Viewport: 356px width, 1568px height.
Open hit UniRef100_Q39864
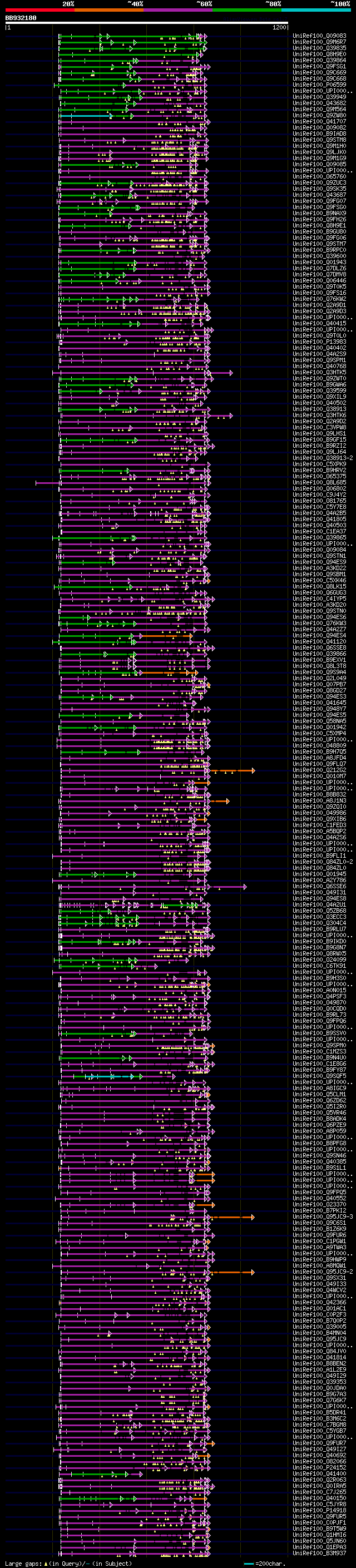[319, 60]
